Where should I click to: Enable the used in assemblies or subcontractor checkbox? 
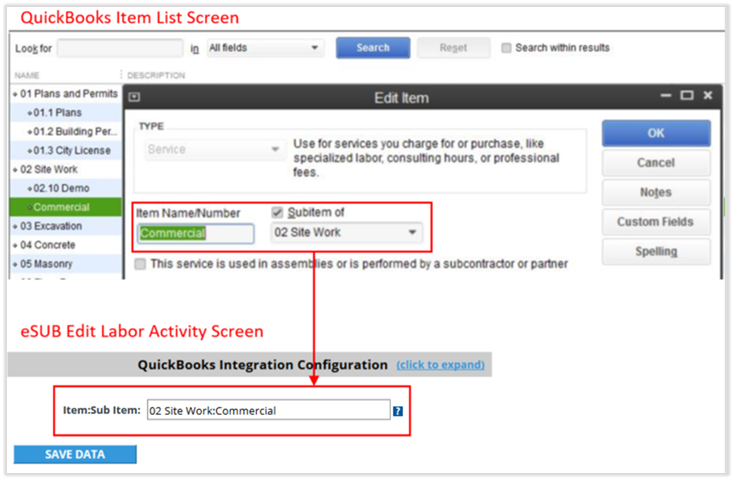(140, 264)
